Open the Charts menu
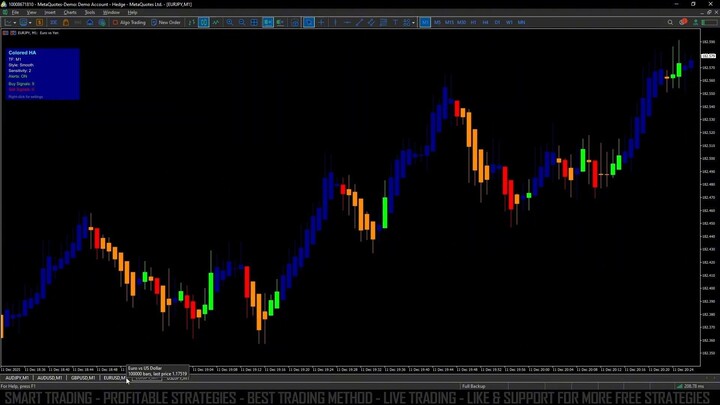 point(70,12)
